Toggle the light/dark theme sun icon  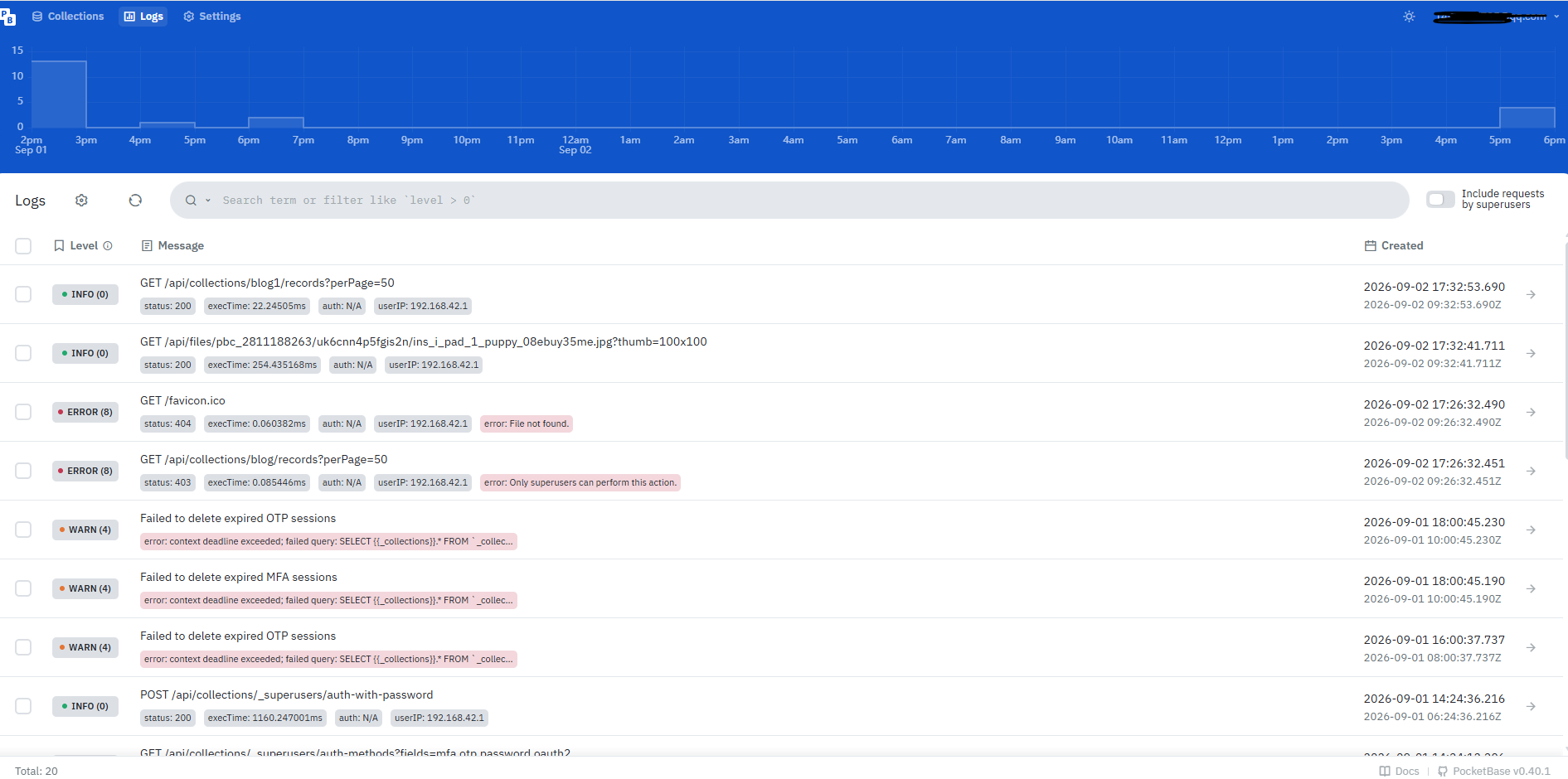(1409, 17)
